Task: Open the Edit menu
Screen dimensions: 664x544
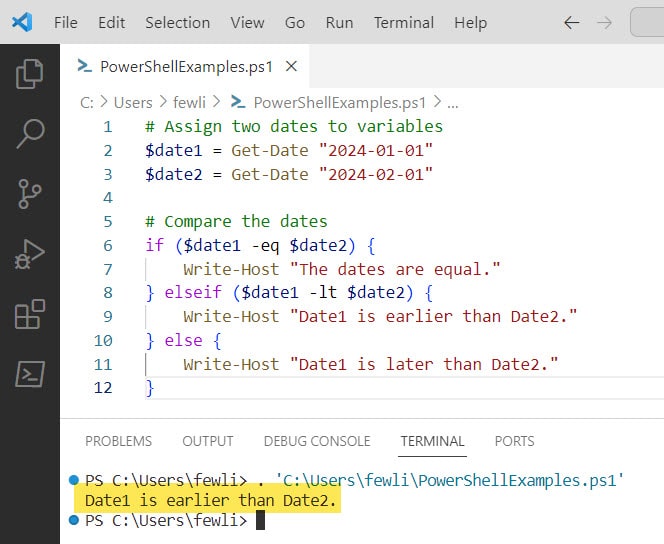Action: (111, 22)
